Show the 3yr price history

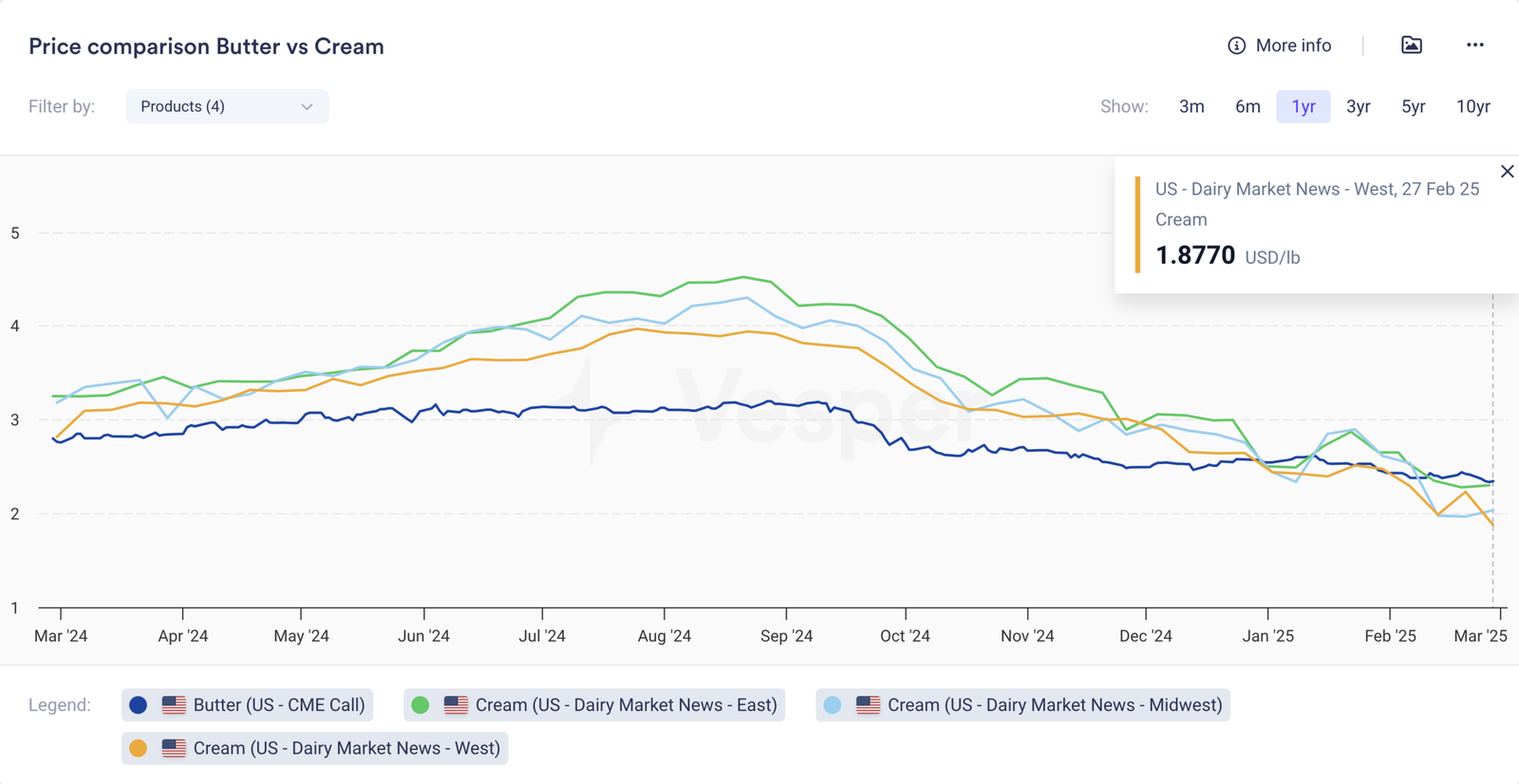[1358, 106]
